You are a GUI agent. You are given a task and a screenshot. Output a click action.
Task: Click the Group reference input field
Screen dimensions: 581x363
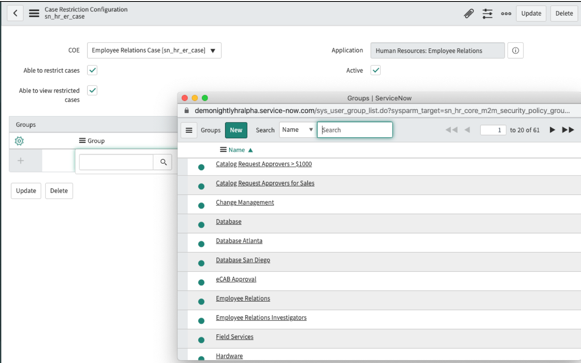[x=116, y=162]
